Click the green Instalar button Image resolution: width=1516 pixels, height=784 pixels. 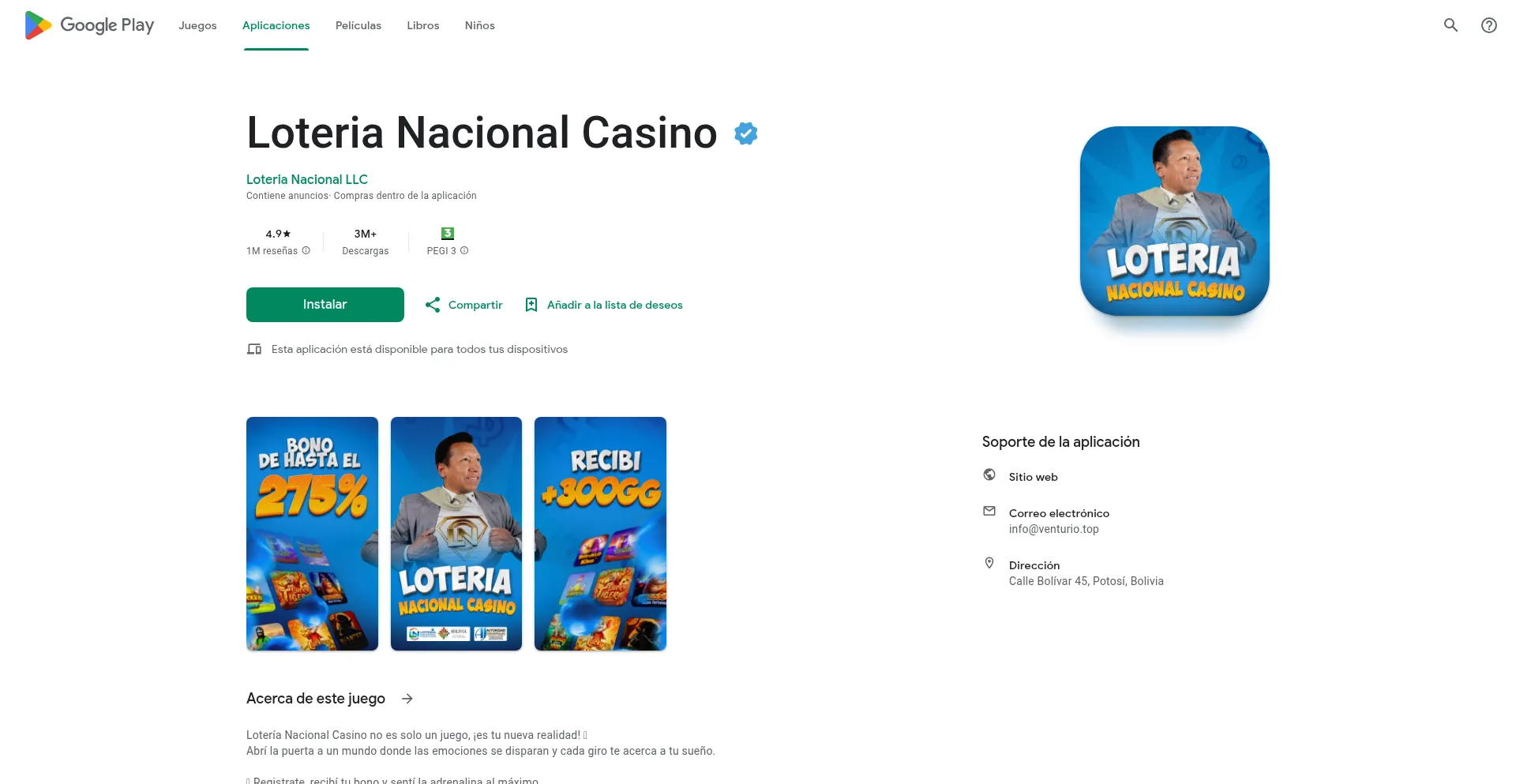pyautogui.click(x=325, y=305)
